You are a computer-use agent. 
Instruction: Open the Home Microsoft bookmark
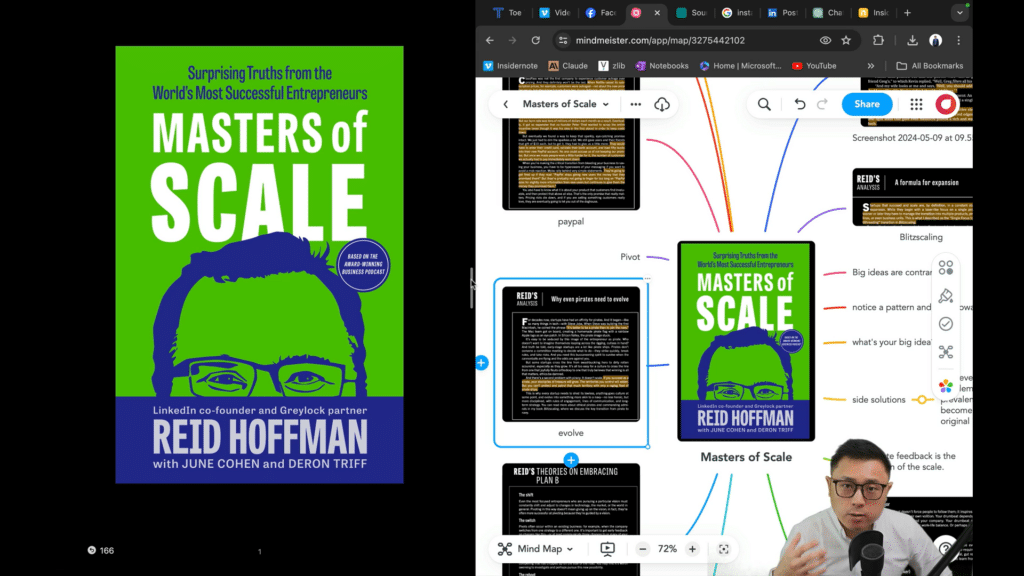click(741, 66)
